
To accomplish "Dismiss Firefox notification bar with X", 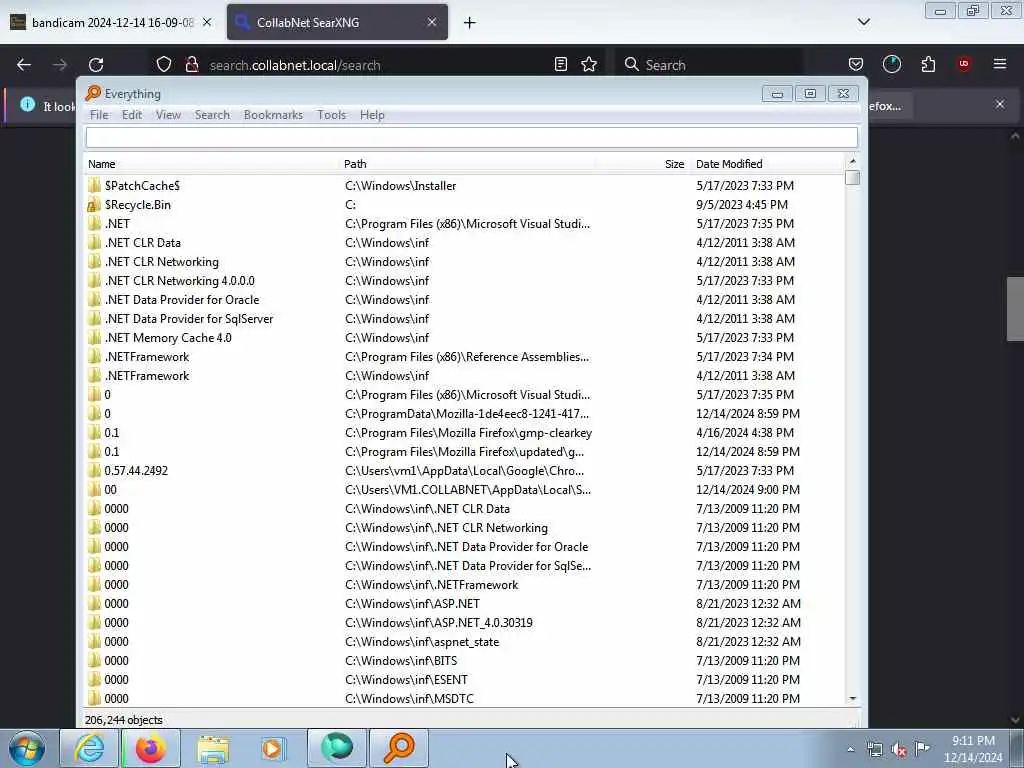I will click(1000, 104).
